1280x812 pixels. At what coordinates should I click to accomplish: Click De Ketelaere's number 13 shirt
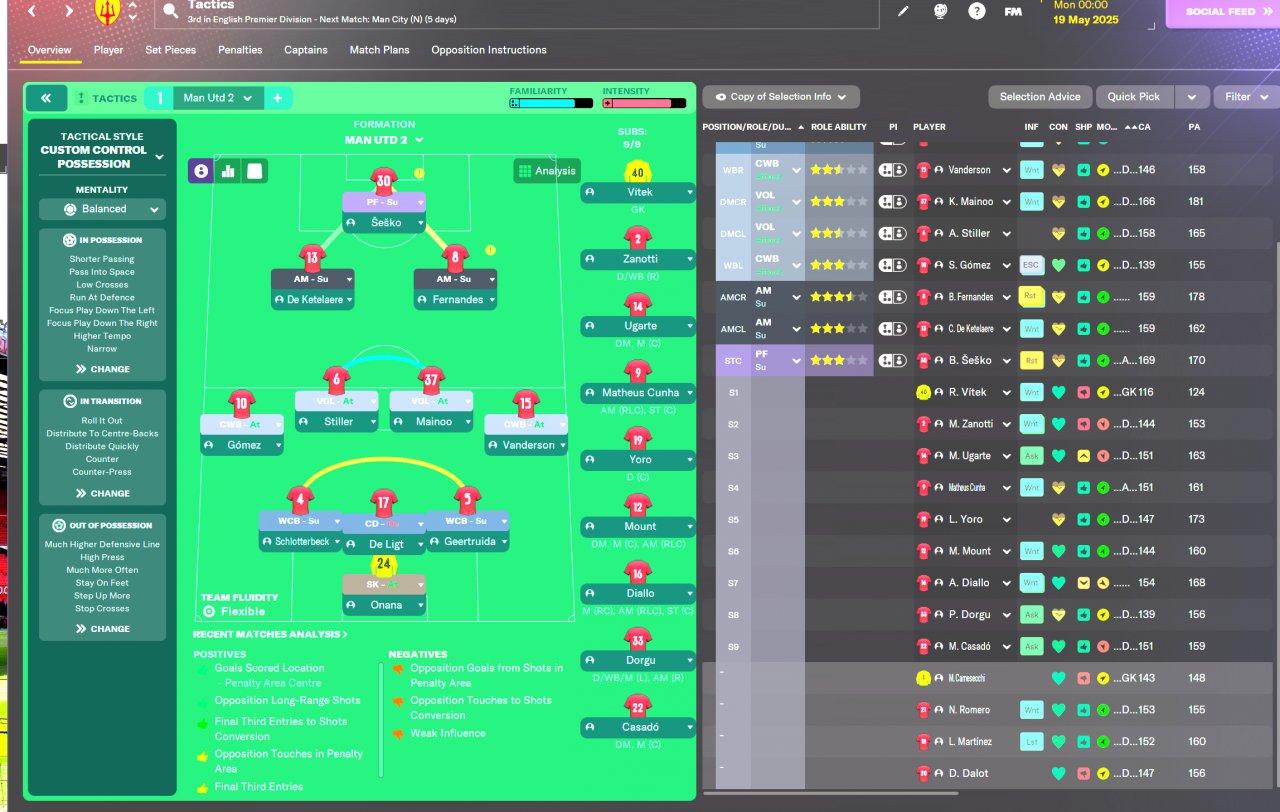point(312,258)
